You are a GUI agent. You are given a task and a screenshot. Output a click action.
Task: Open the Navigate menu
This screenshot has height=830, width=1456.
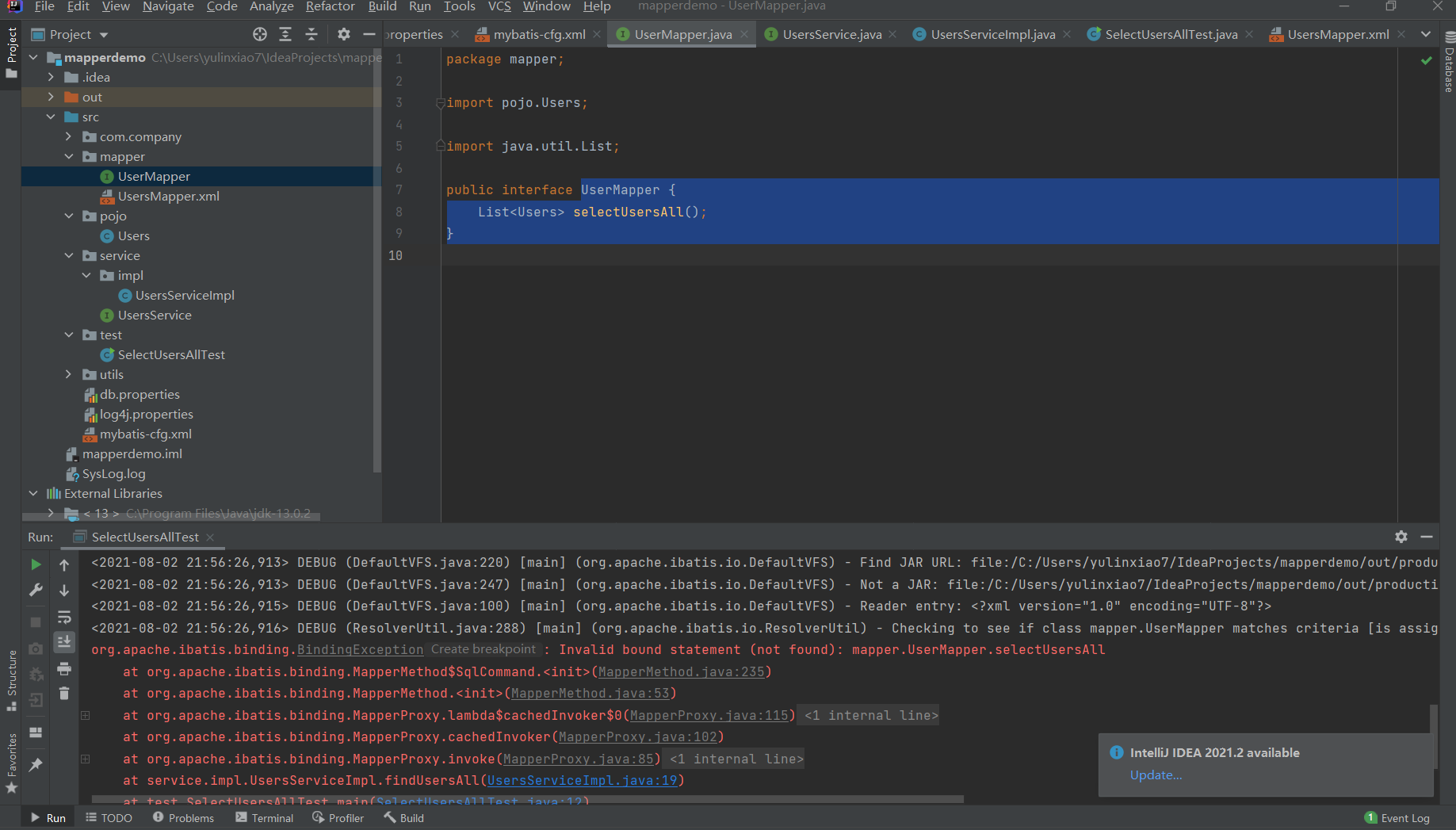[x=168, y=6]
